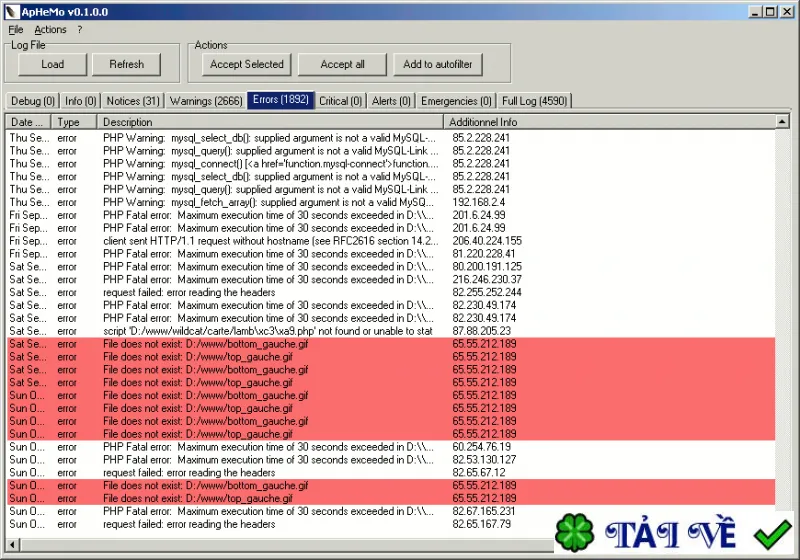The width and height of the screenshot is (800, 560).
Task: Sort by Additionnel Info column header
Action: click(609, 122)
